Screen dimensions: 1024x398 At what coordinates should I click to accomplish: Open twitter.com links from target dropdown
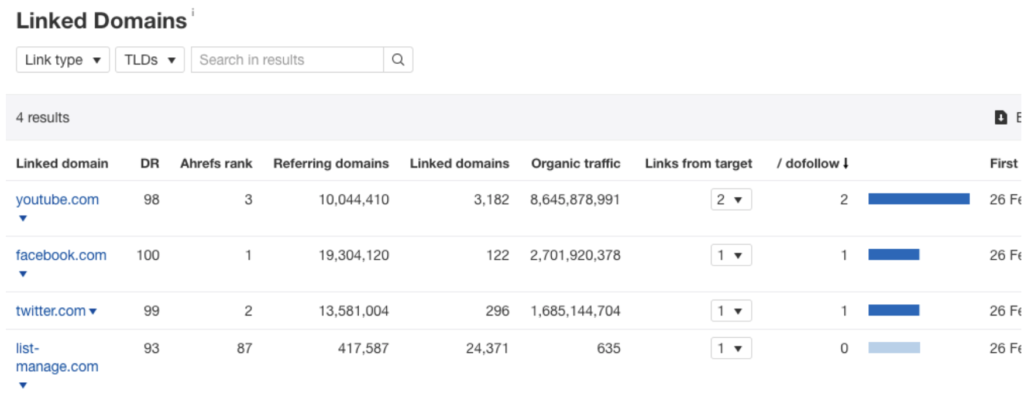pyautogui.click(x=731, y=310)
